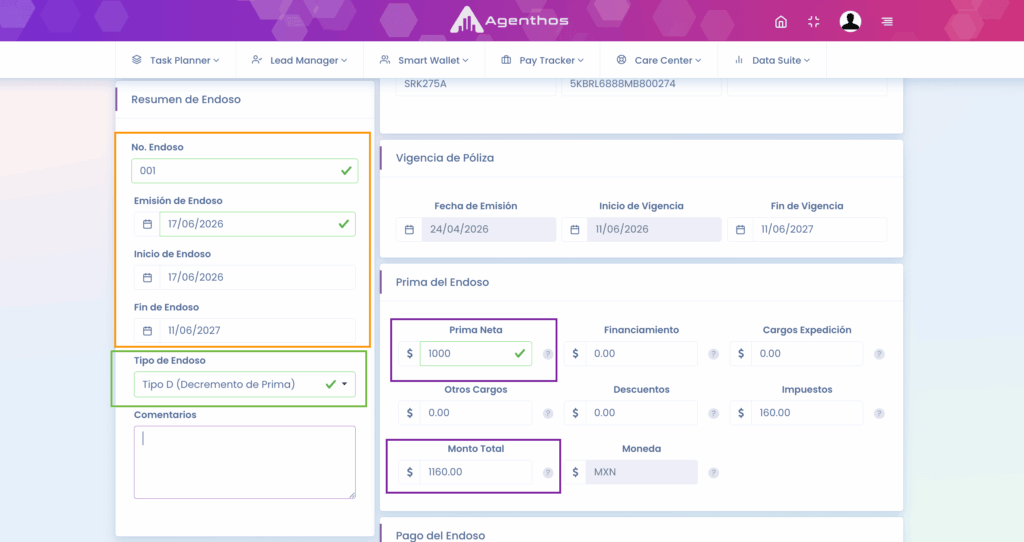Click help icon next to Otros Cargos
1024x542 pixels.
(548, 413)
